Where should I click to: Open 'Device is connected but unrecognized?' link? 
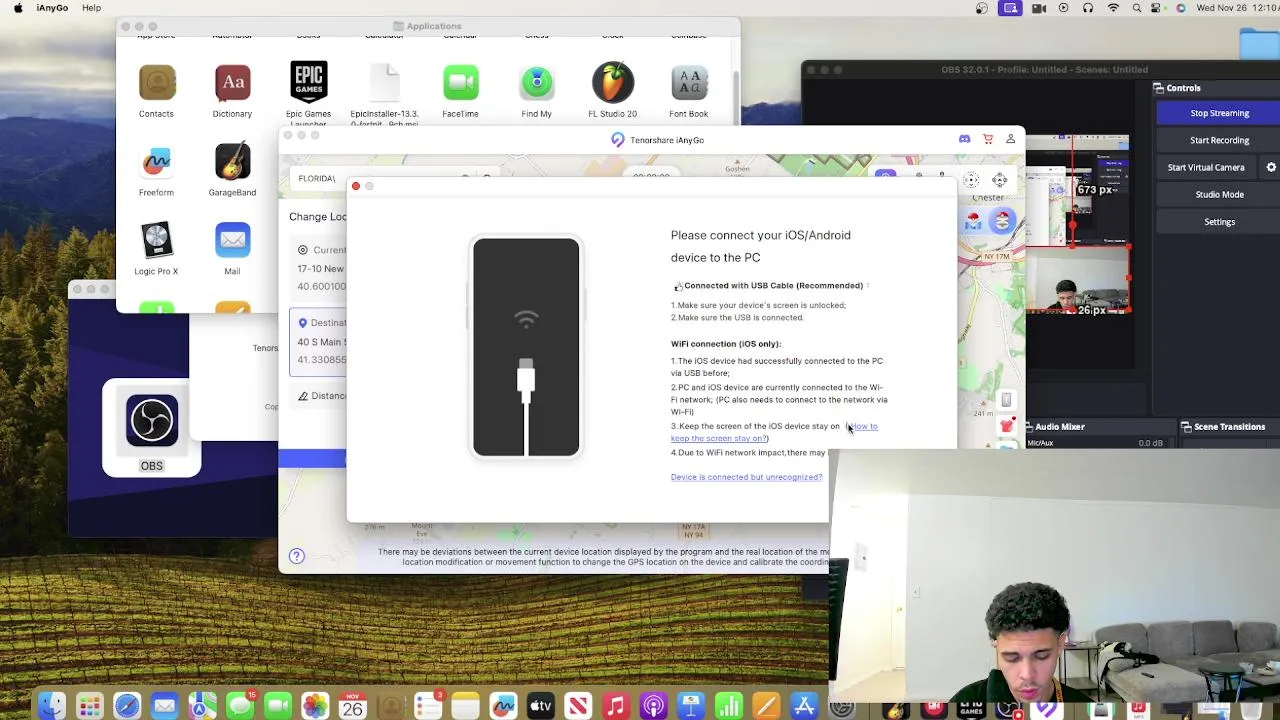746,477
